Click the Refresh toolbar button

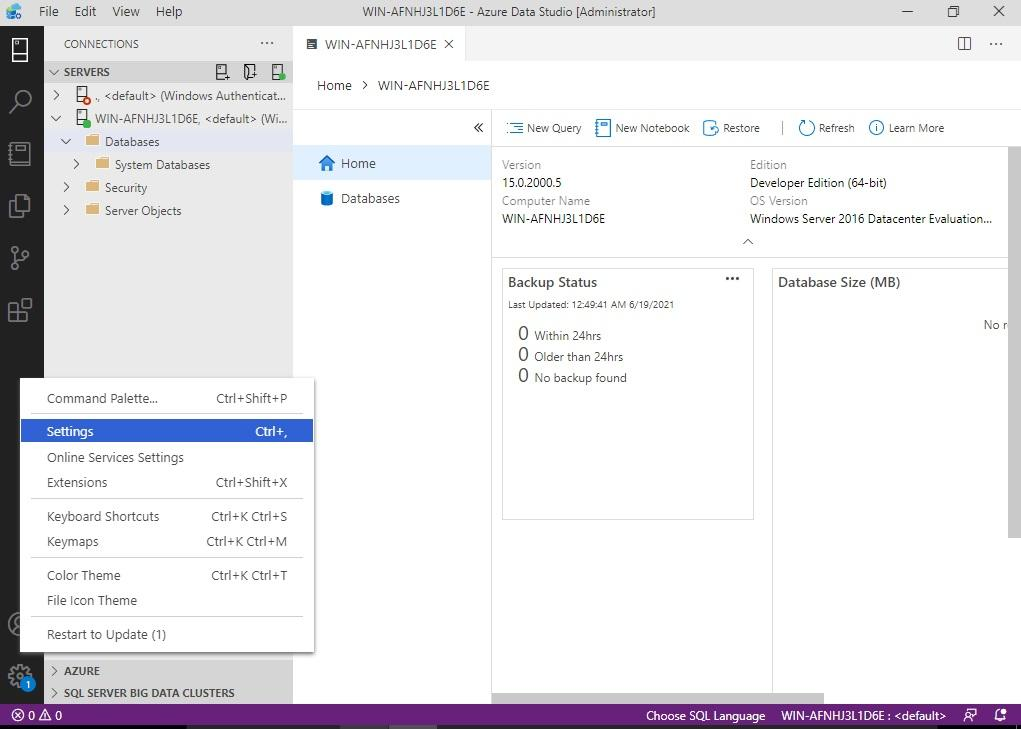pos(826,128)
